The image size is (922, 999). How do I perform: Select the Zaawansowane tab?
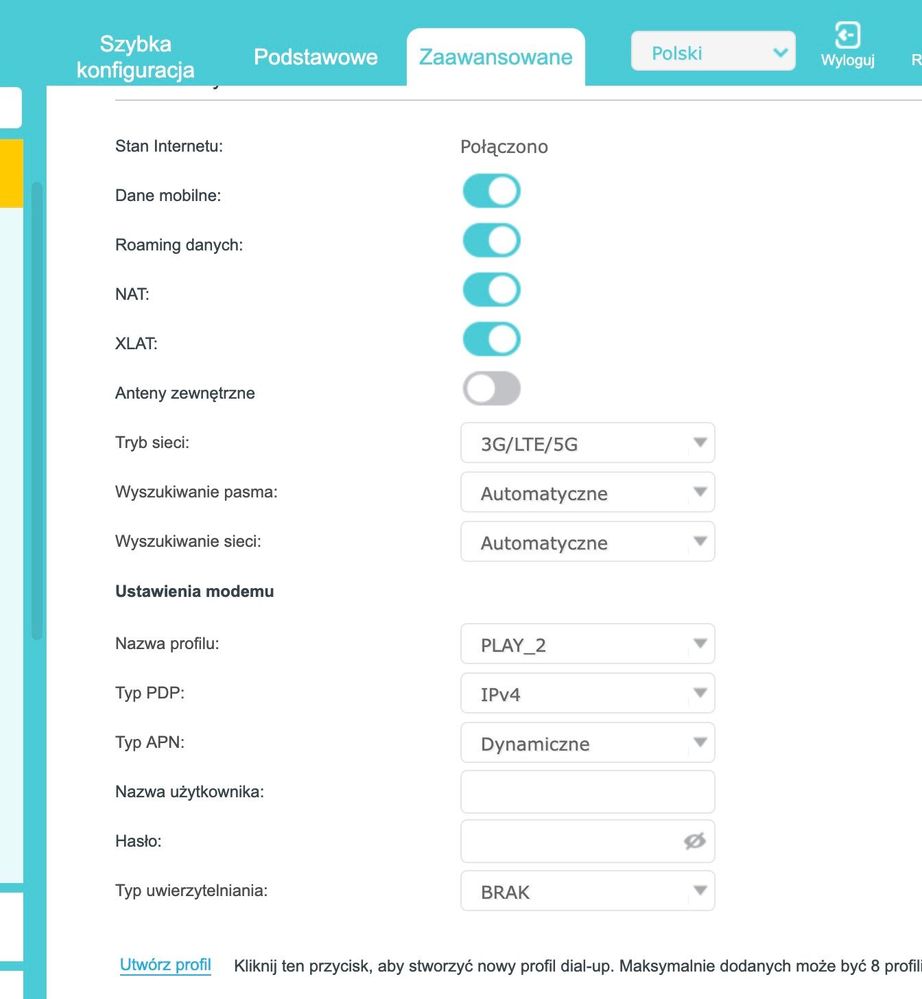(x=495, y=57)
